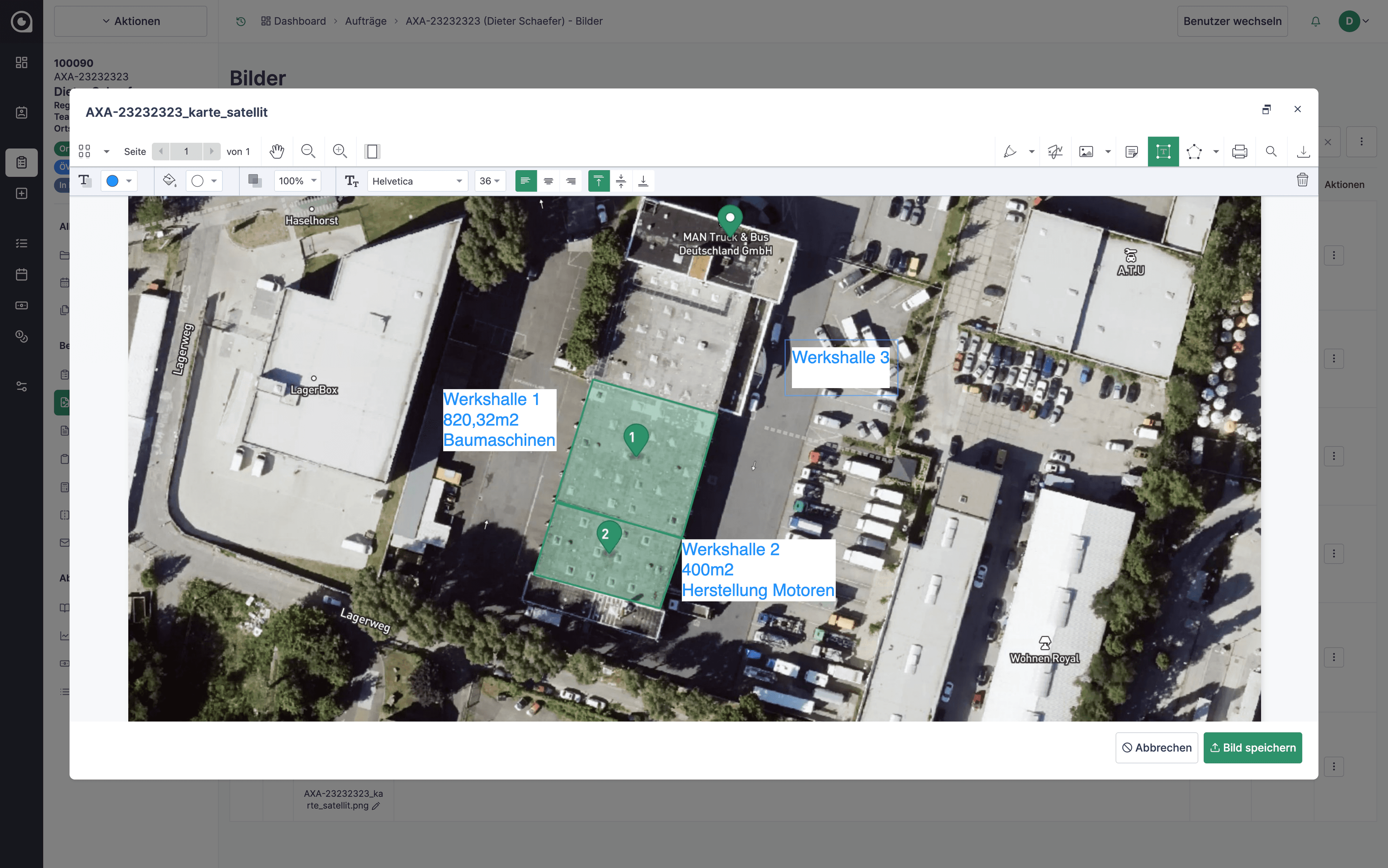Click the opacity layers icon
Image resolution: width=1388 pixels, height=868 pixels.
click(x=254, y=181)
